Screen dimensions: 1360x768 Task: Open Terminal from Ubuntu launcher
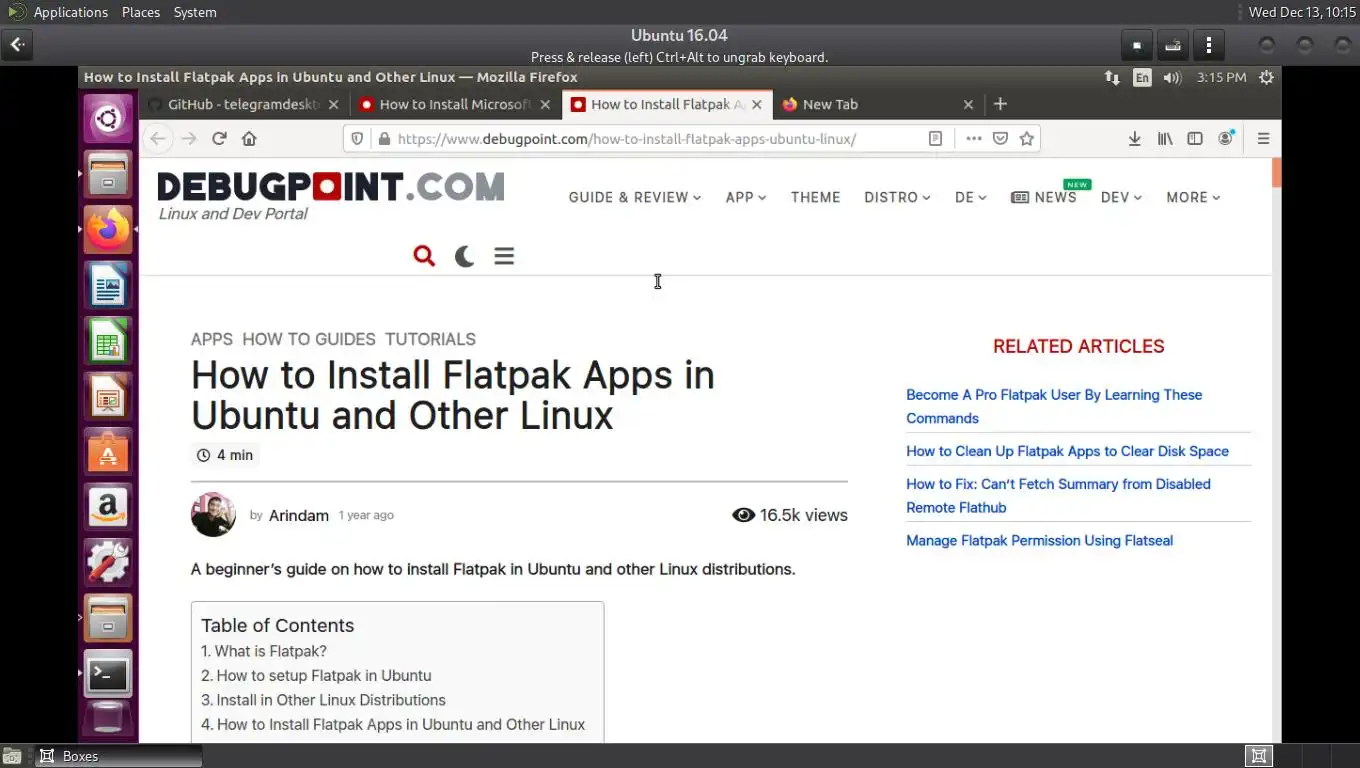[x=108, y=674]
